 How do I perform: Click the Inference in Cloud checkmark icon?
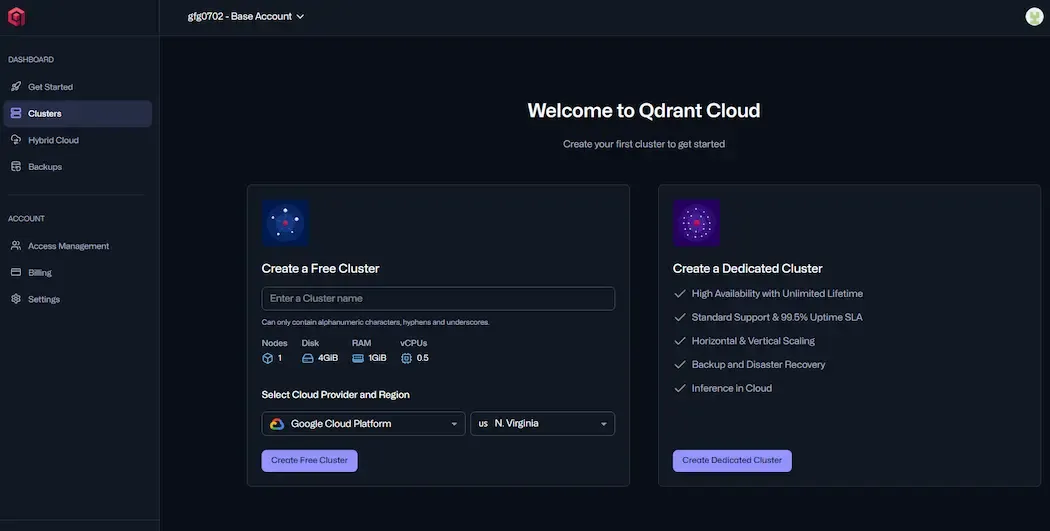680,388
